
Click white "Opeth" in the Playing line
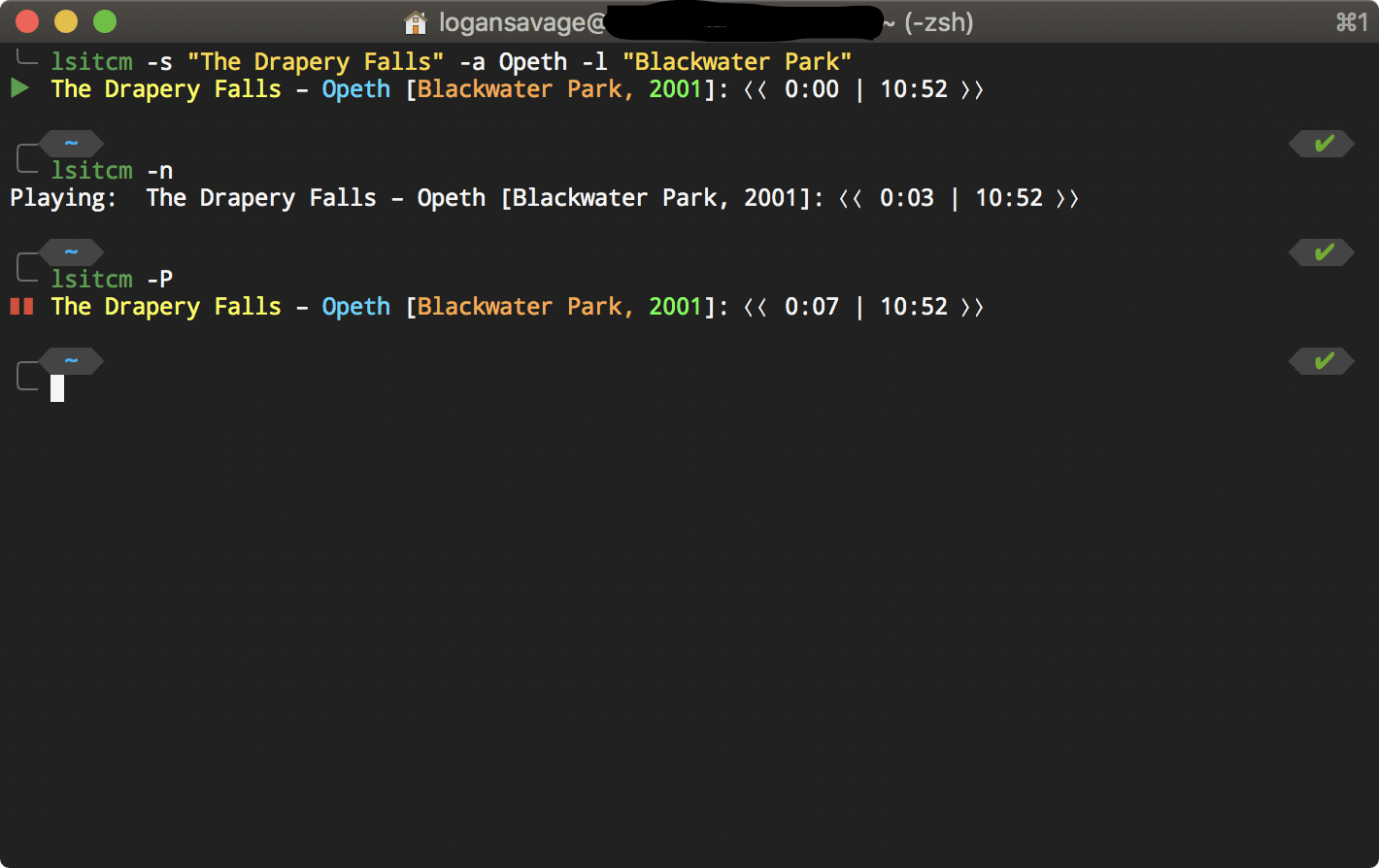point(452,198)
